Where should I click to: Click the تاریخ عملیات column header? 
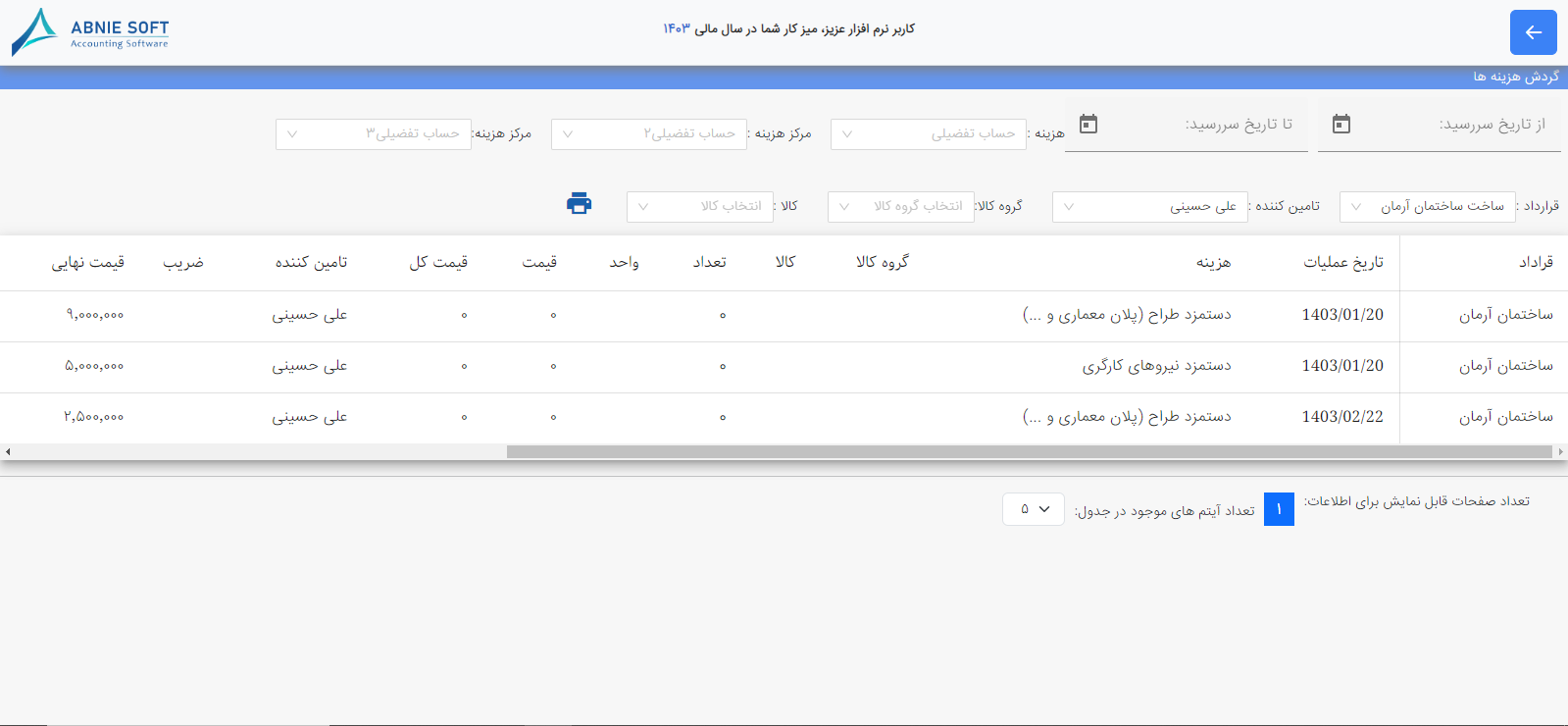click(x=1343, y=262)
